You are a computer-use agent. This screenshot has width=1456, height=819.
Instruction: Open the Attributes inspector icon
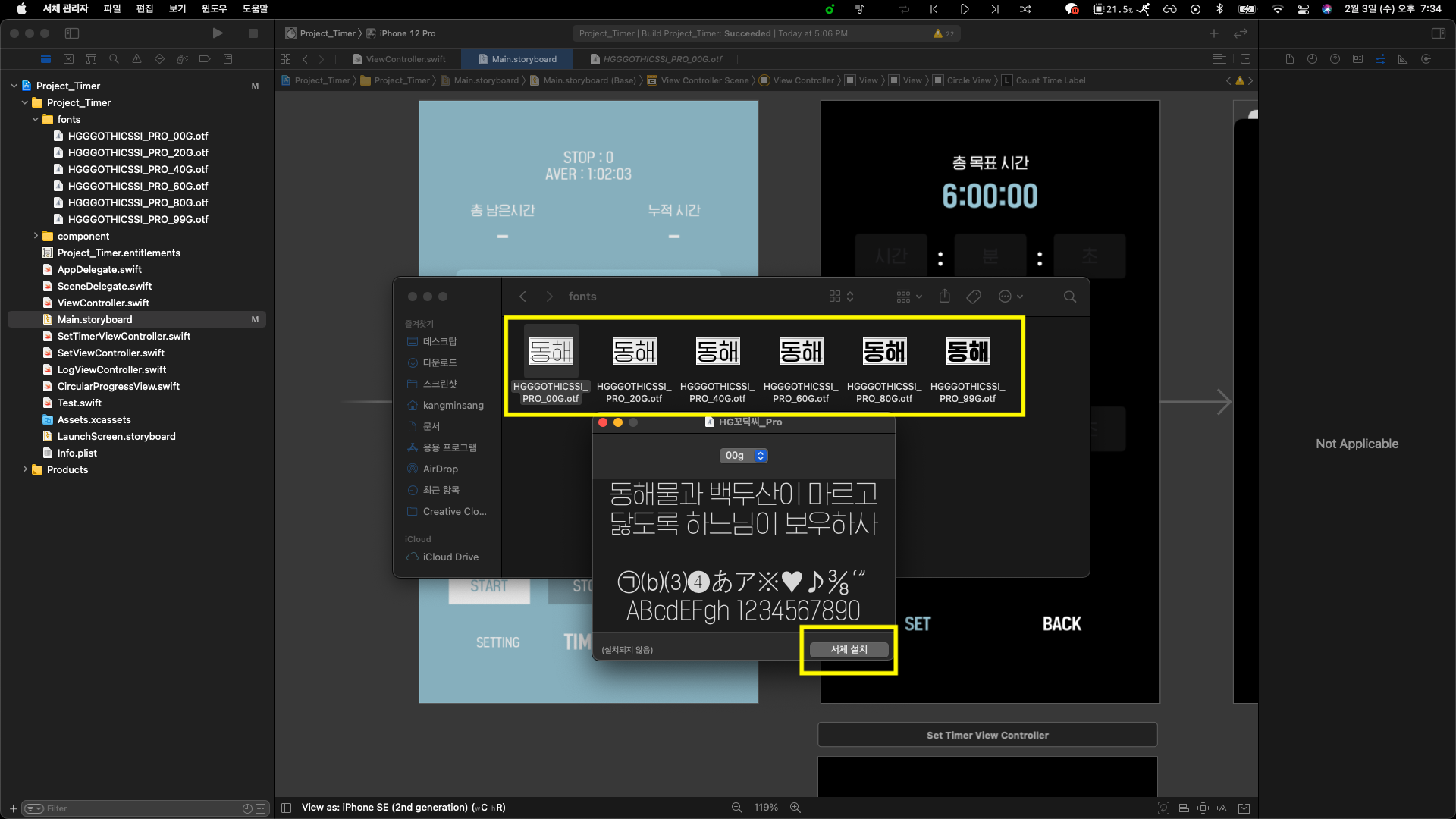click(1380, 59)
